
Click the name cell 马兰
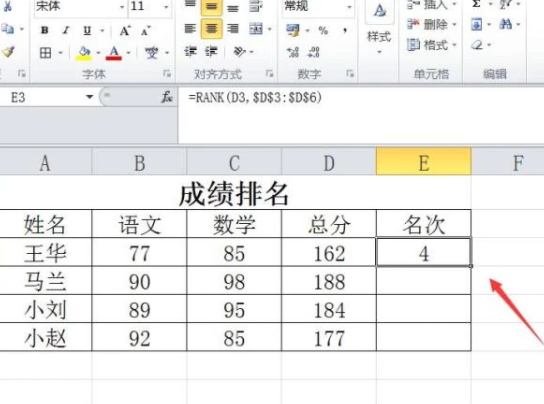pyautogui.click(x=45, y=281)
